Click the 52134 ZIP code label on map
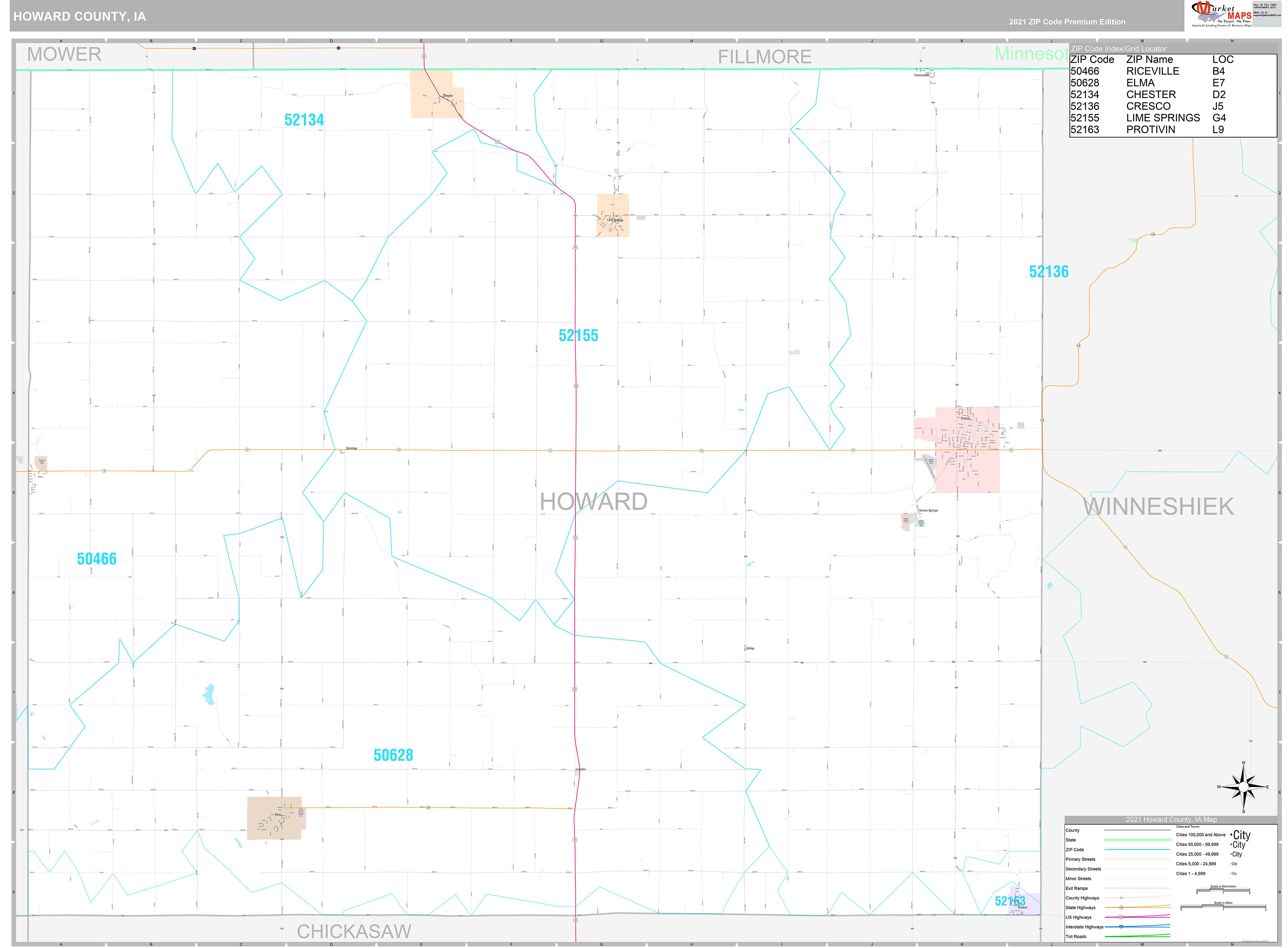The width and height of the screenshot is (1288, 948). (x=304, y=120)
